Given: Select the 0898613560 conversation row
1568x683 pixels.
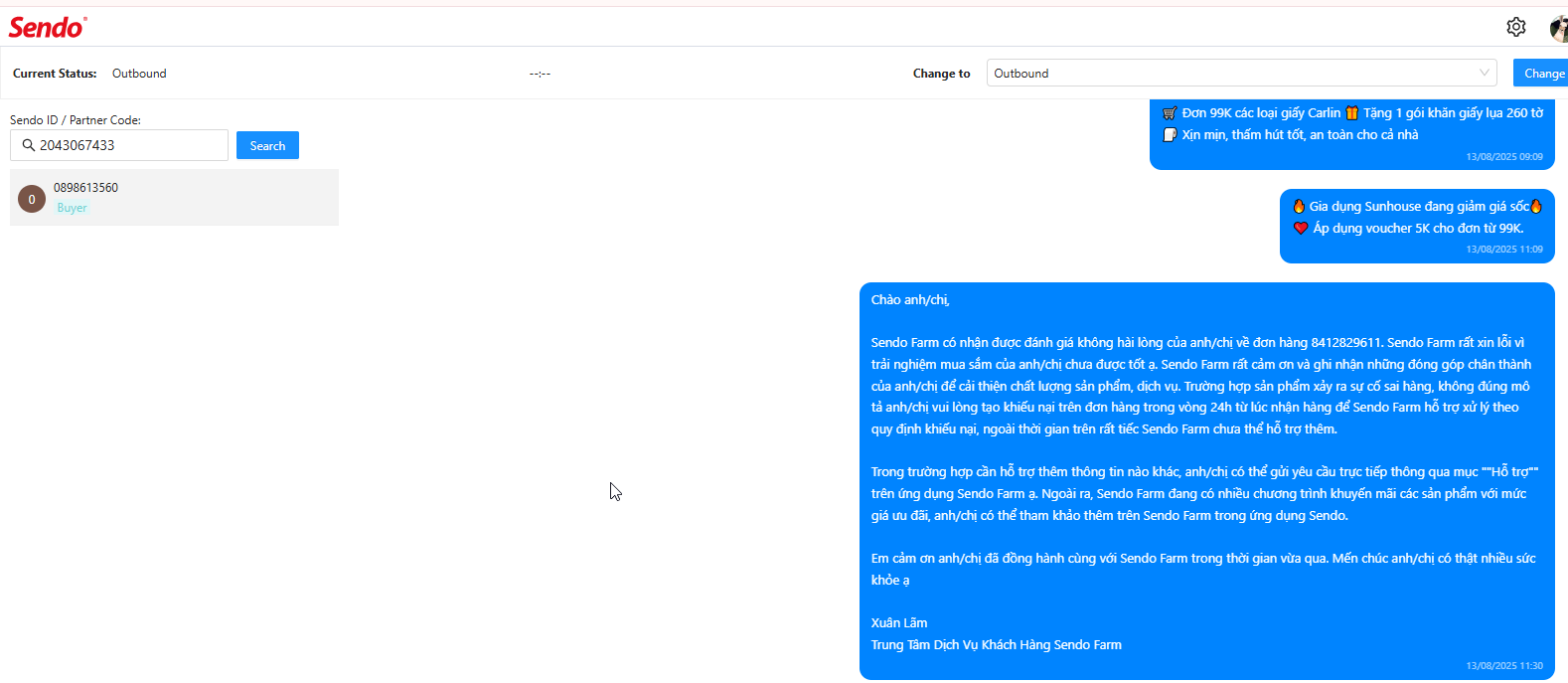Looking at the screenshot, I should coord(174,197).
